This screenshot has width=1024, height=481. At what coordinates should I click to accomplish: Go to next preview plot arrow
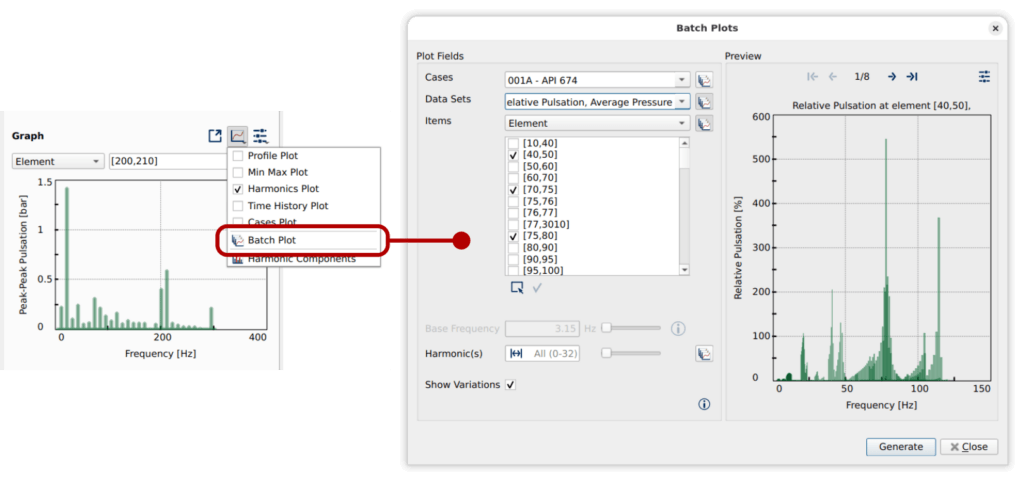pos(891,77)
